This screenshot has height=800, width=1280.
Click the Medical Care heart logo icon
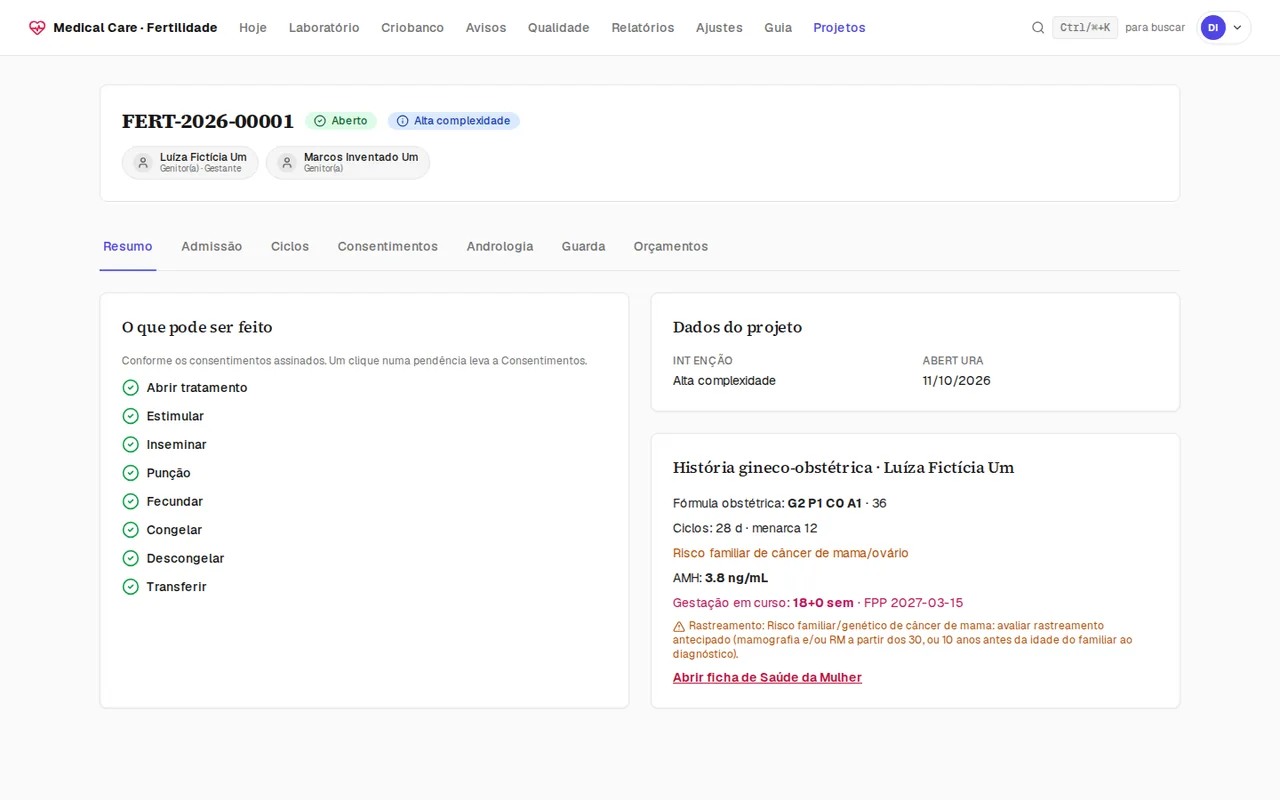37,28
